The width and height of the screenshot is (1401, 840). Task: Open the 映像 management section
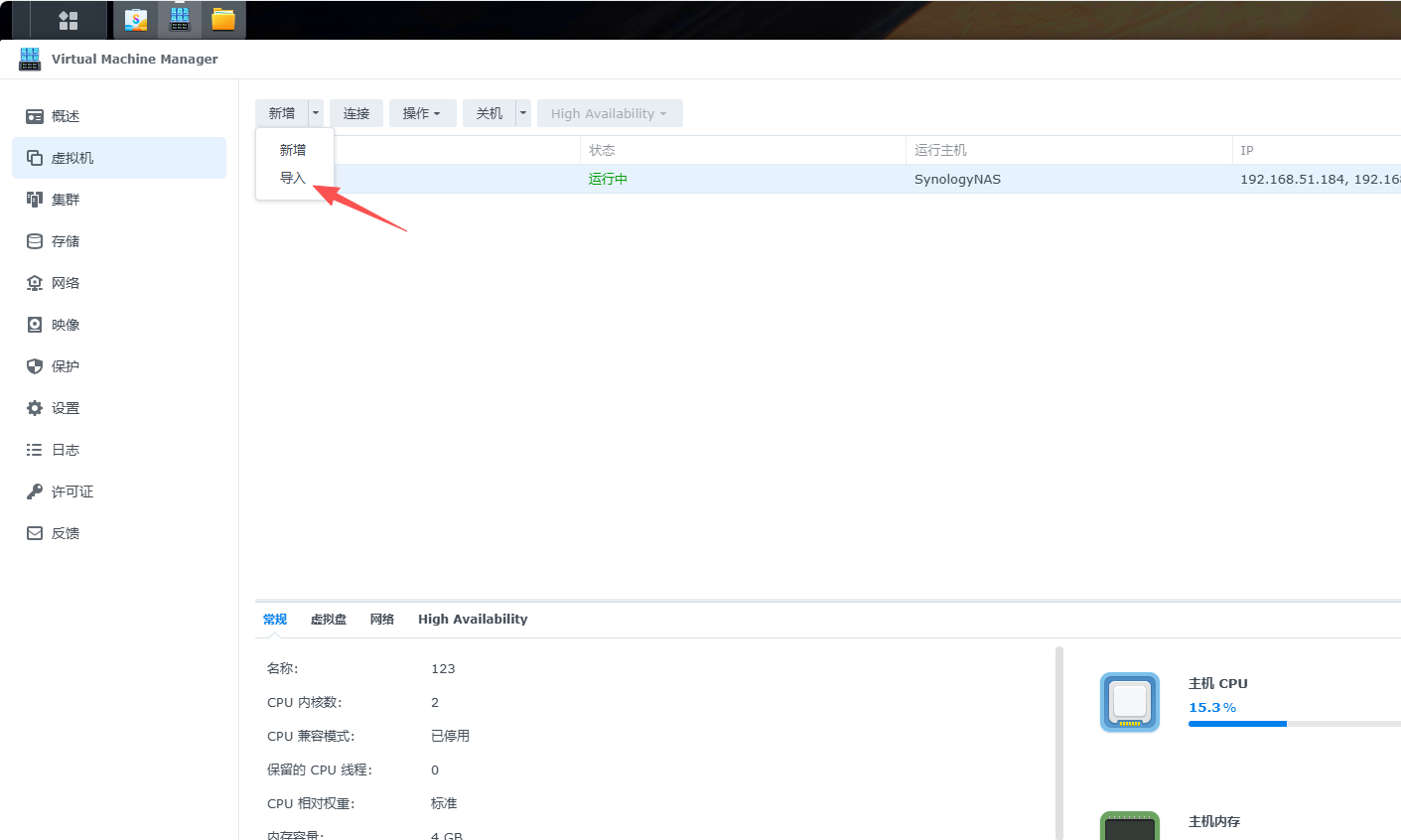coord(65,324)
